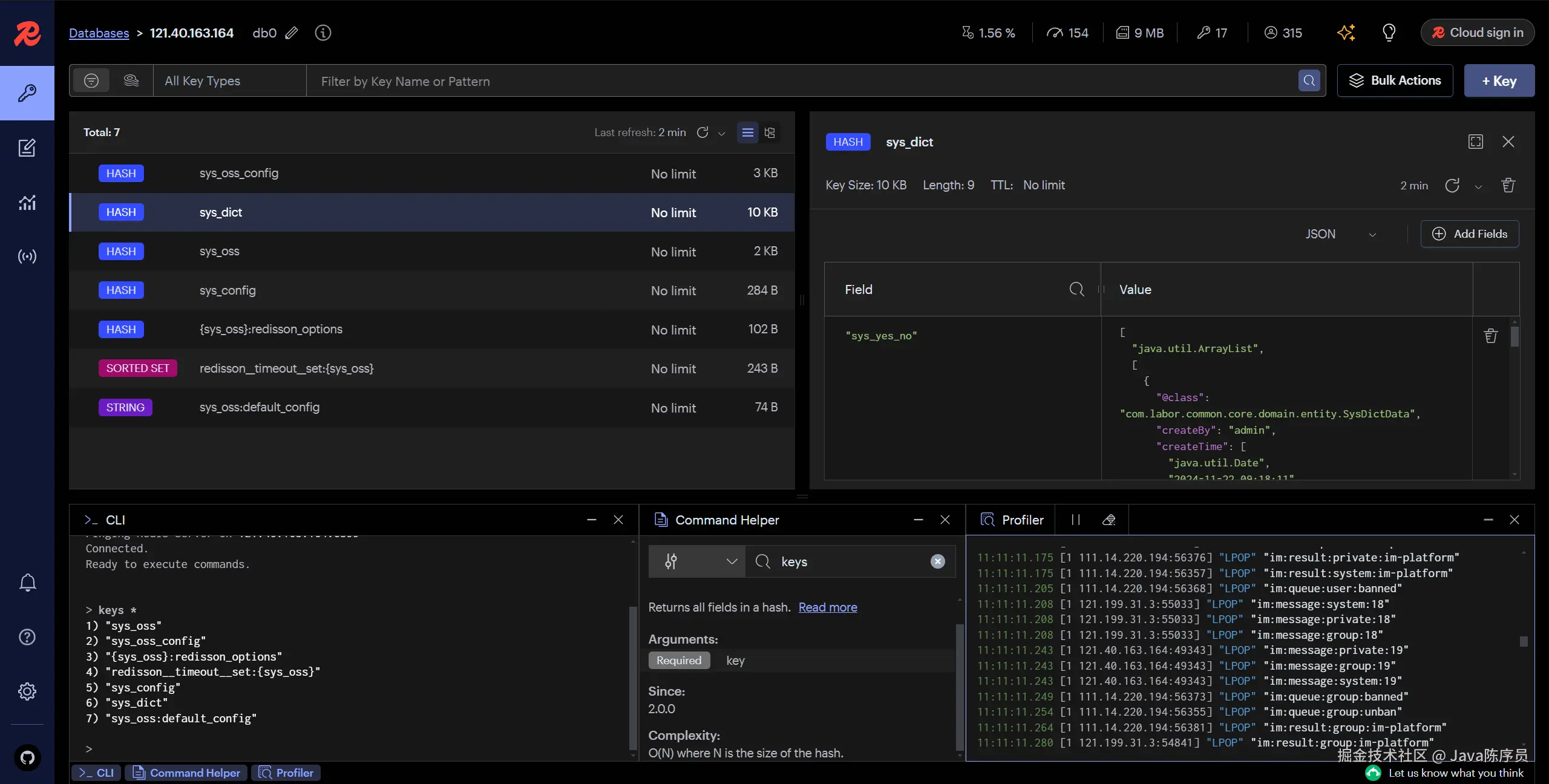Open the Workbench from the sidebar
Viewport: 1549px width, 784px height.
(27, 148)
